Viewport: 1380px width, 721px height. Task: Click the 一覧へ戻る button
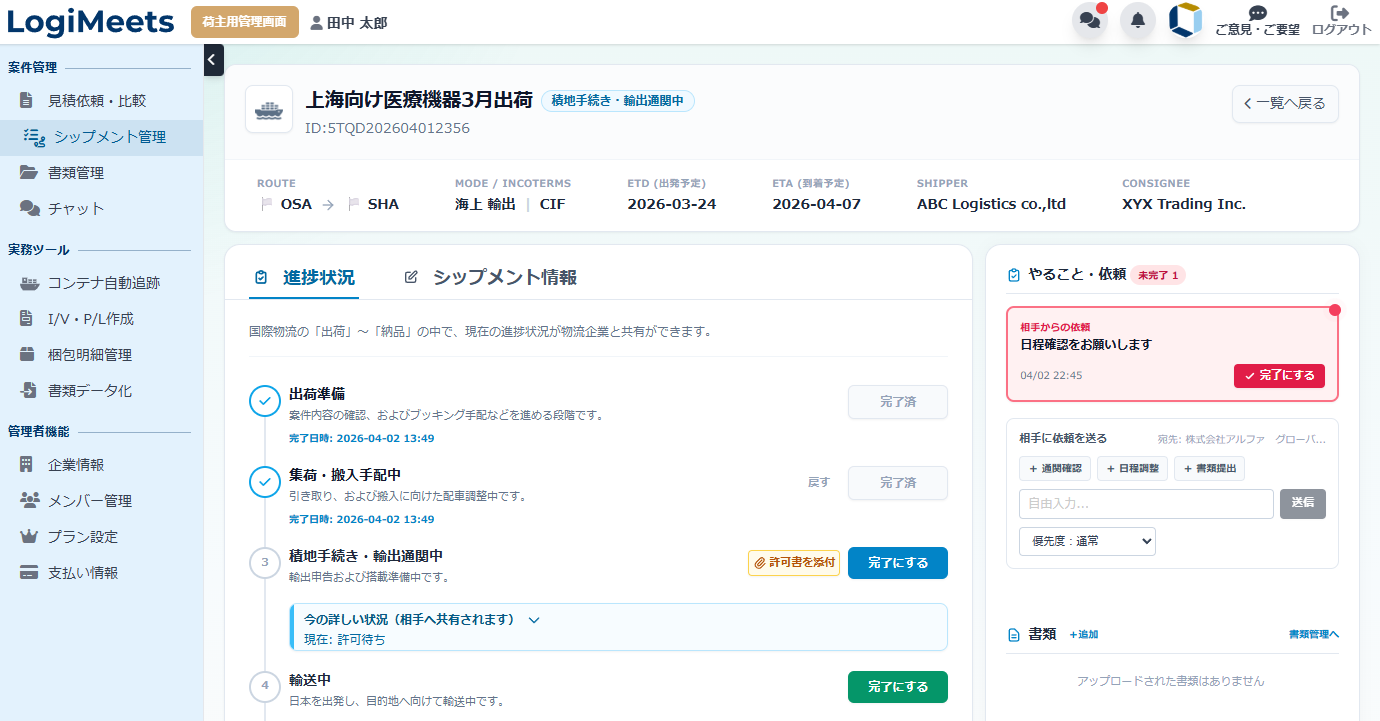[1285, 104]
